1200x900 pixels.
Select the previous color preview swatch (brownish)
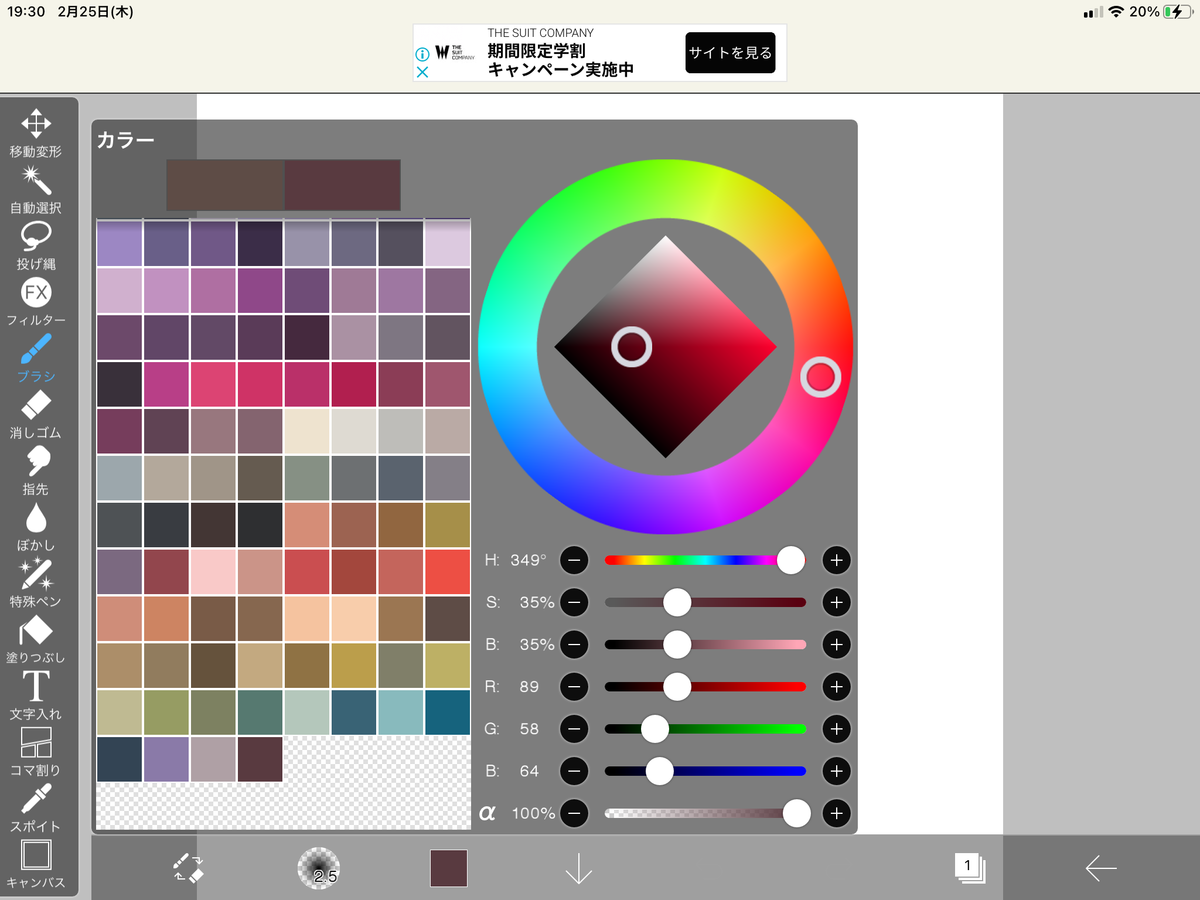[225, 185]
